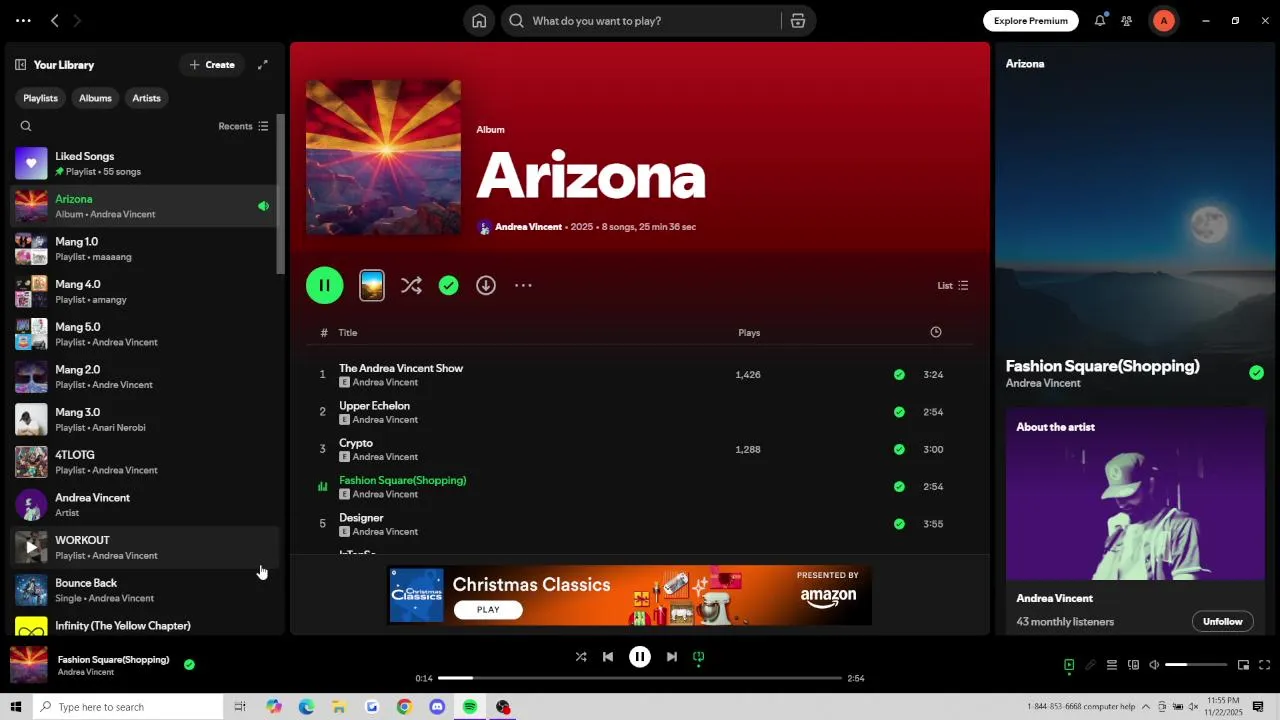
Task: Open the album preview thumbnail next to pause
Action: (x=372, y=286)
